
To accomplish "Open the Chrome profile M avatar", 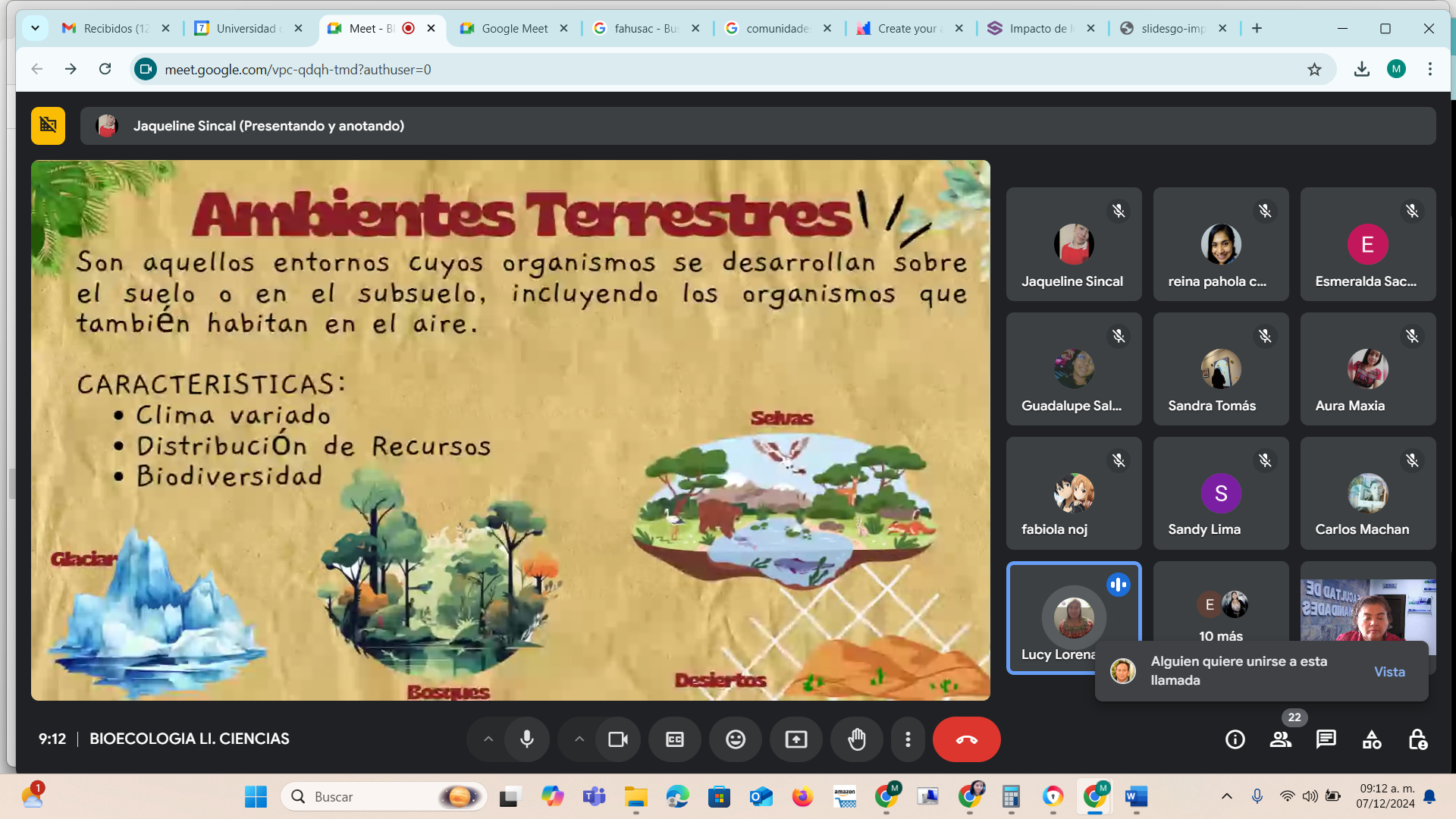I will click(x=1396, y=69).
